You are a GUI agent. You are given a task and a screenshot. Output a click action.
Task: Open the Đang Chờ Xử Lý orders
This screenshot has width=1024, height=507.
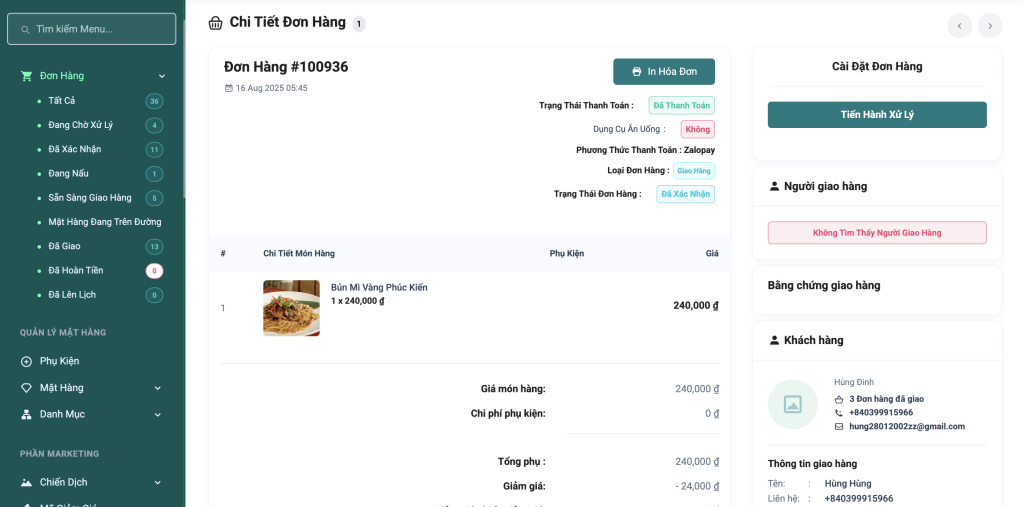coord(81,125)
